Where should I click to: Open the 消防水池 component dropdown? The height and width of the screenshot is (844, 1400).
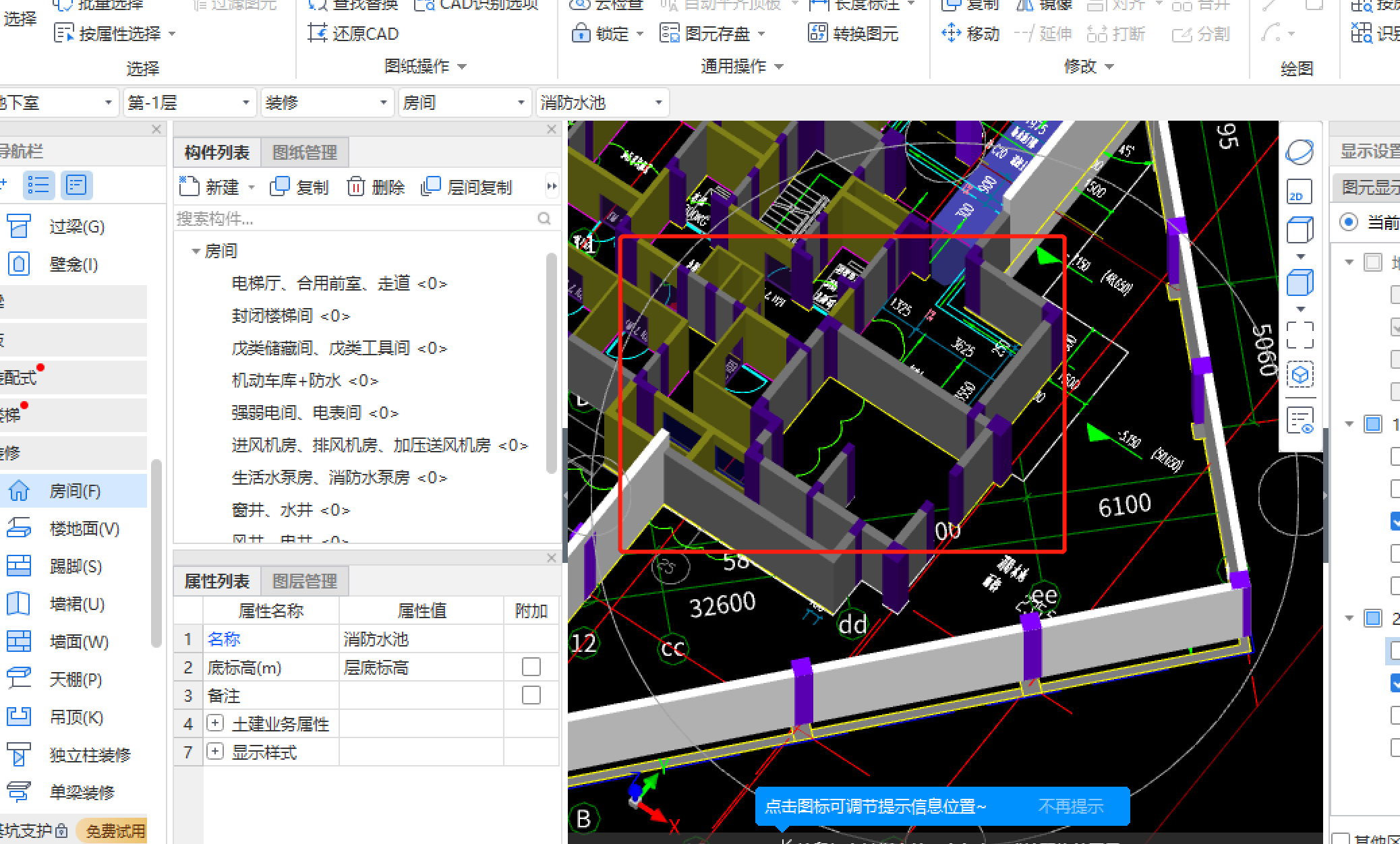point(602,102)
